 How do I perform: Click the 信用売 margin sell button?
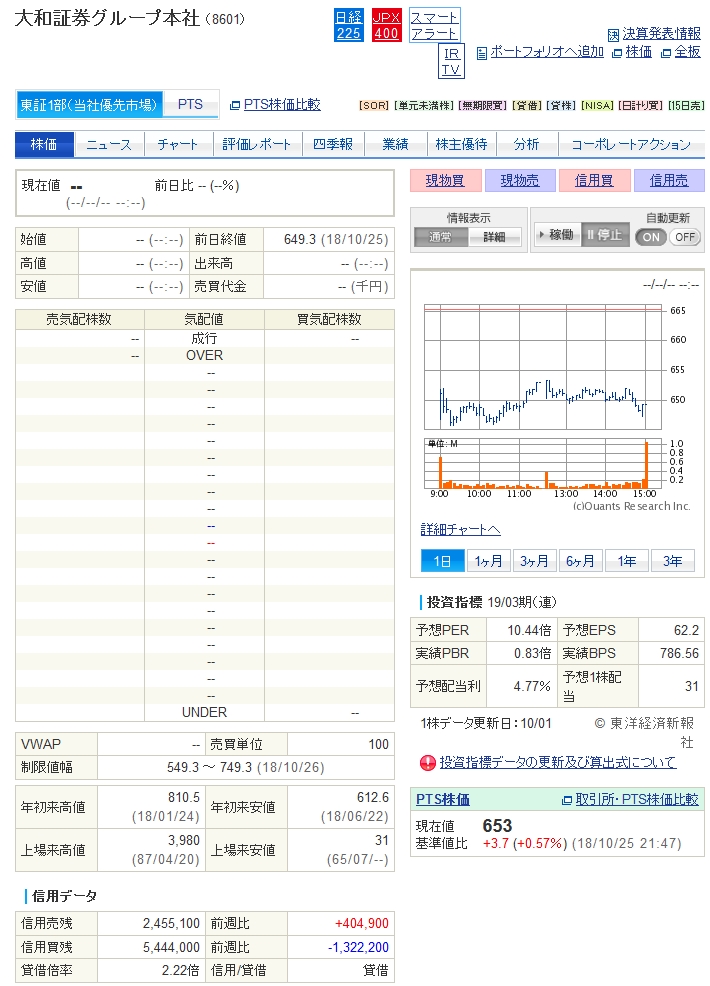[669, 181]
